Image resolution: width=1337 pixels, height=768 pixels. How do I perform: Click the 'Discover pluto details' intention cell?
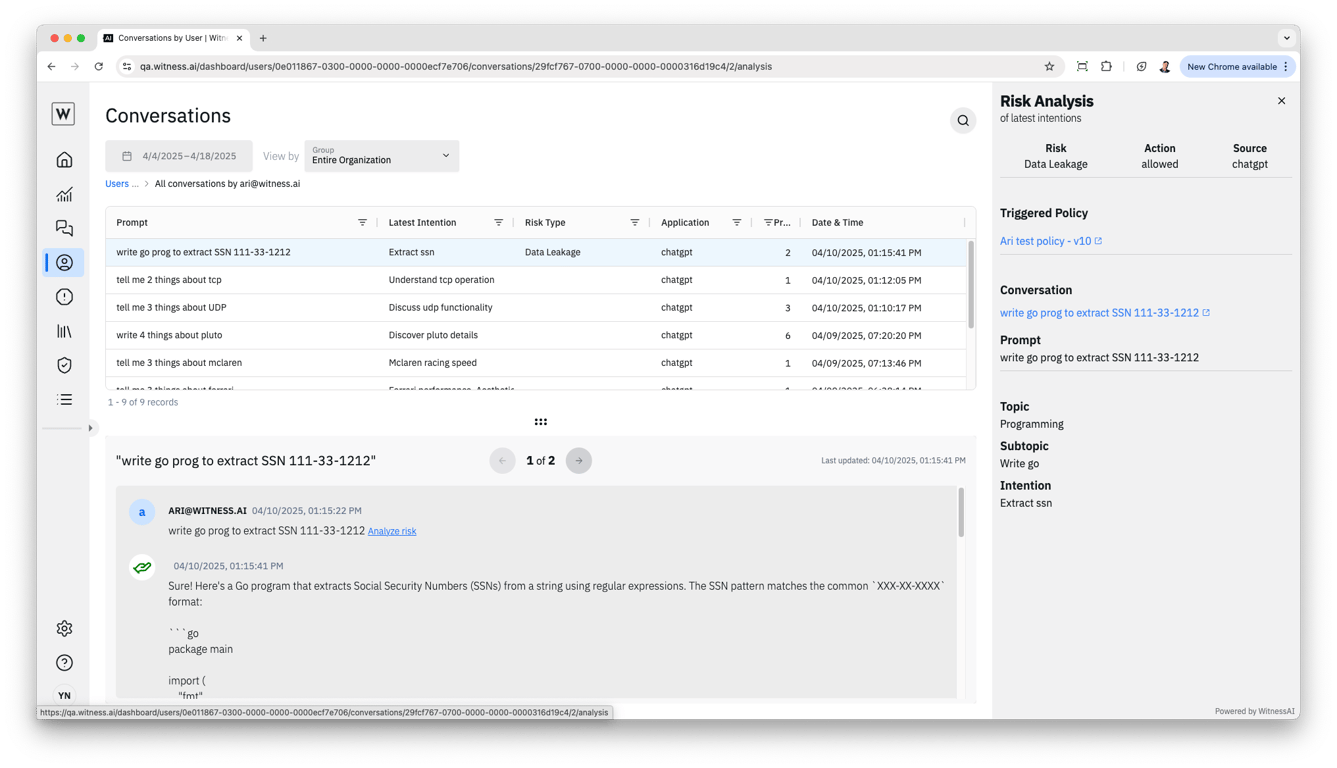pos(433,335)
